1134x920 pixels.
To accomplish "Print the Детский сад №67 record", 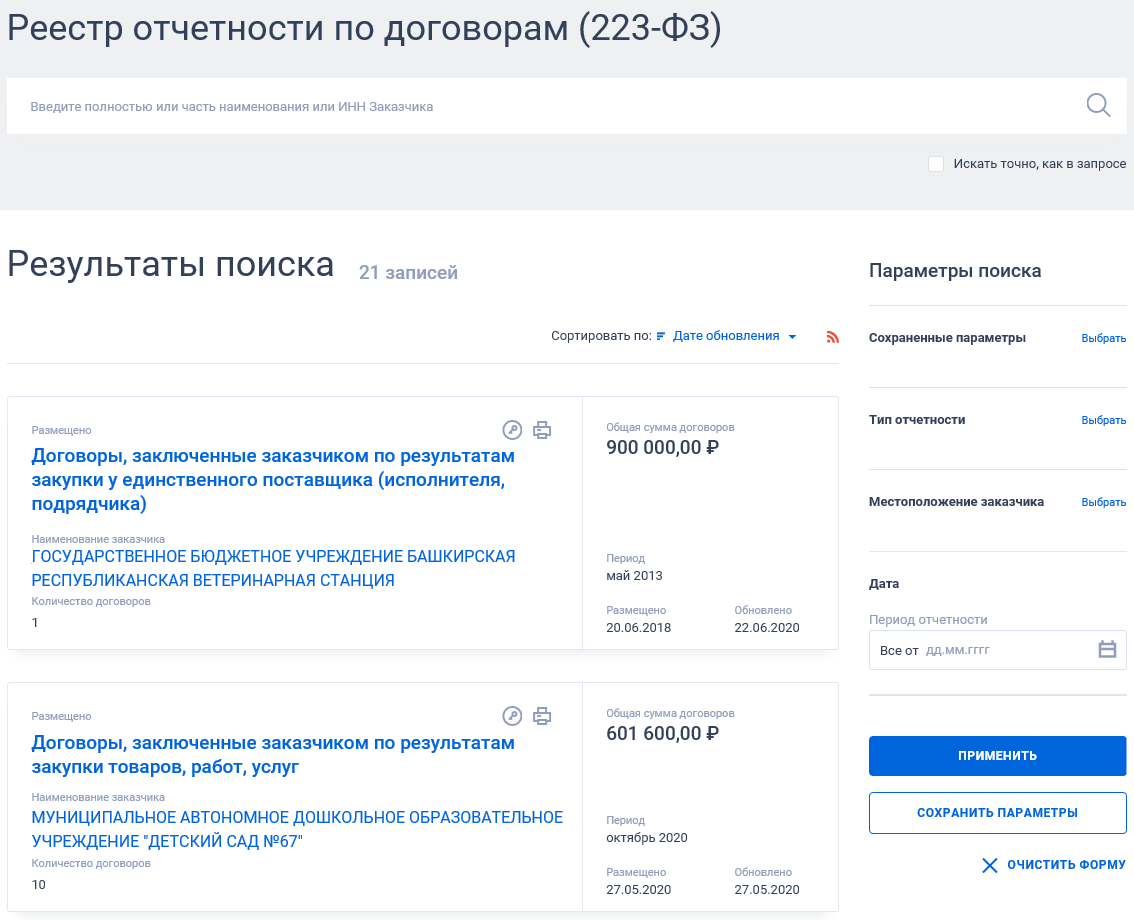I will 542,716.
